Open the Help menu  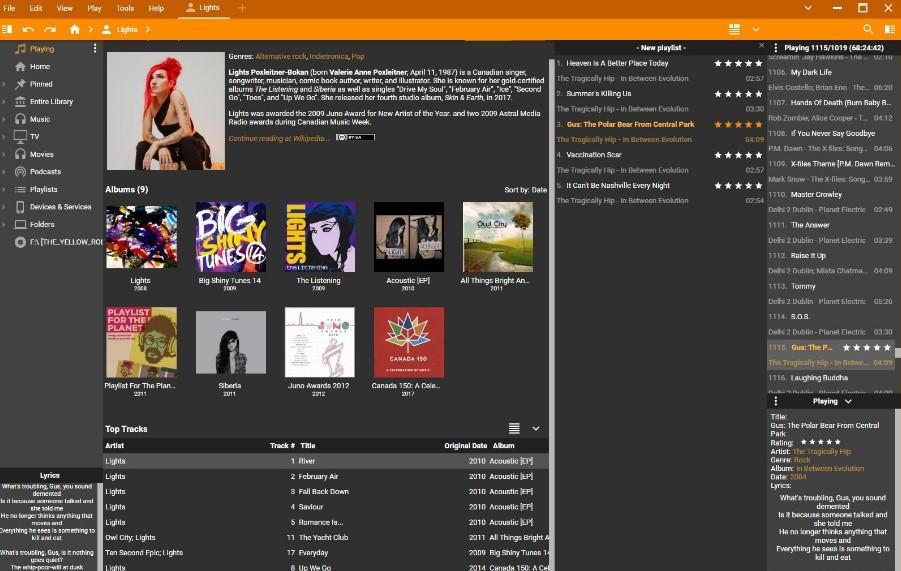click(x=156, y=8)
